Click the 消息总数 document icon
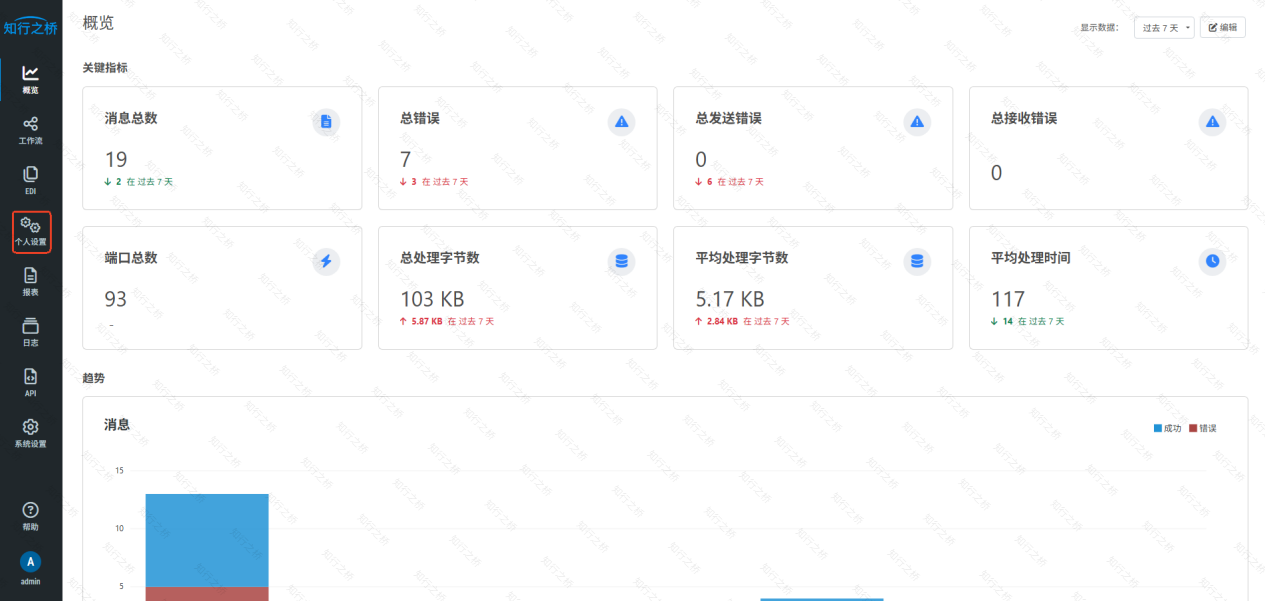 coord(326,122)
